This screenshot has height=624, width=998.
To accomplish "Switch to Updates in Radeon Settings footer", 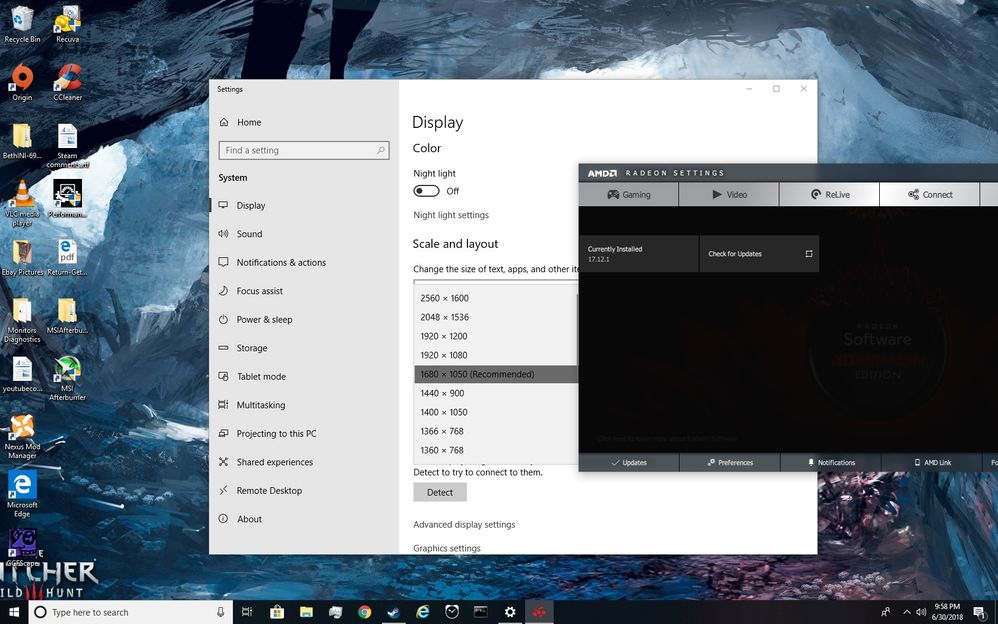I will [x=629, y=462].
